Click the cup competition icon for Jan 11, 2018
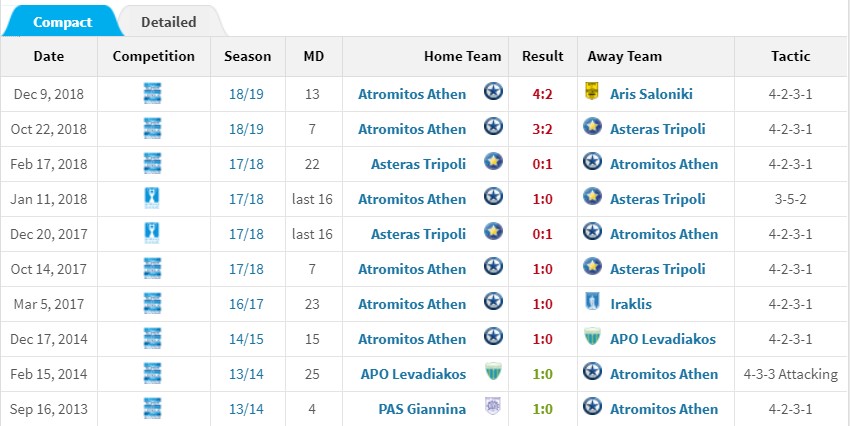This screenshot has height=426, width=850. coord(152,198)
